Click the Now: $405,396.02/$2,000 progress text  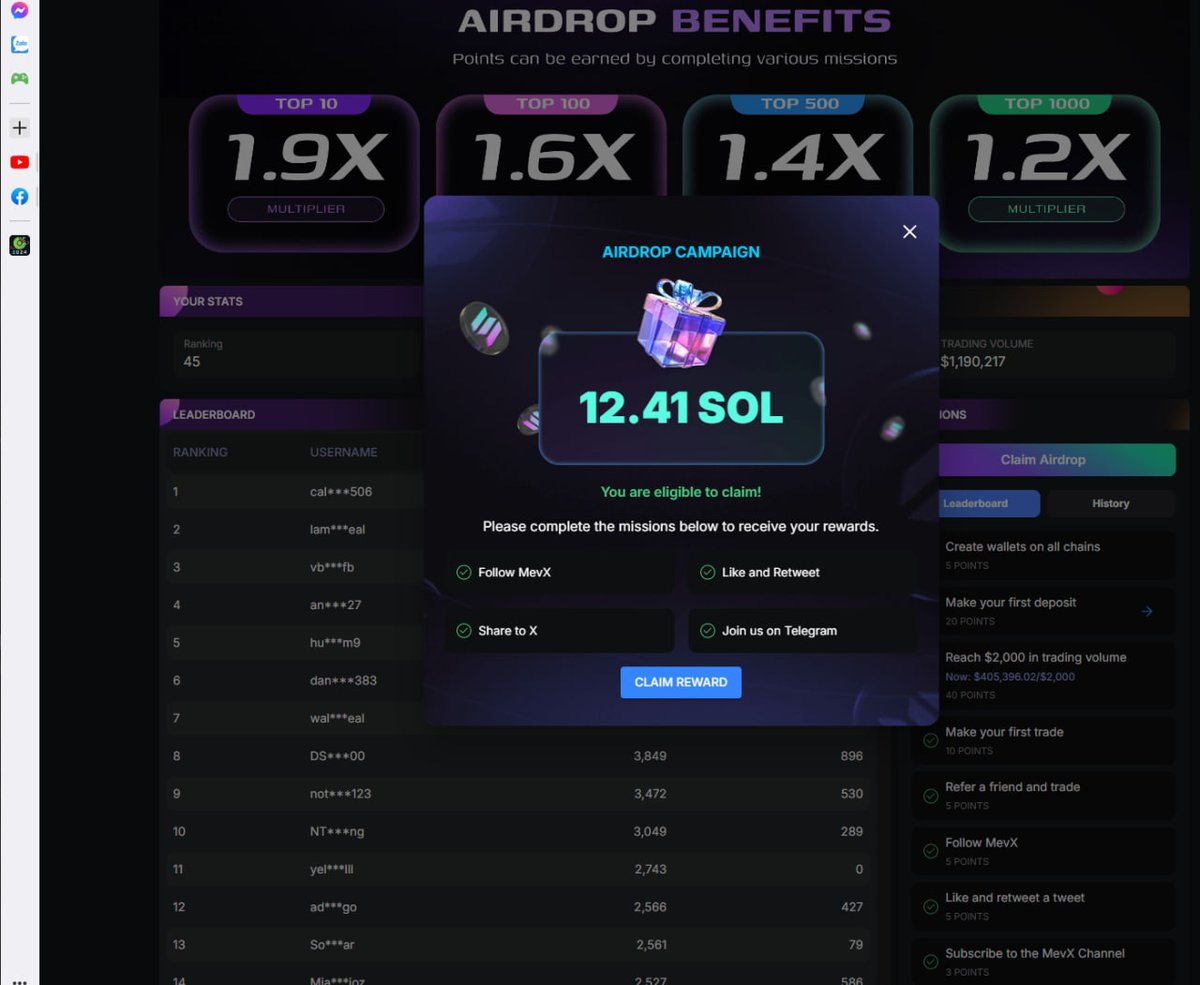point(1010,677)
